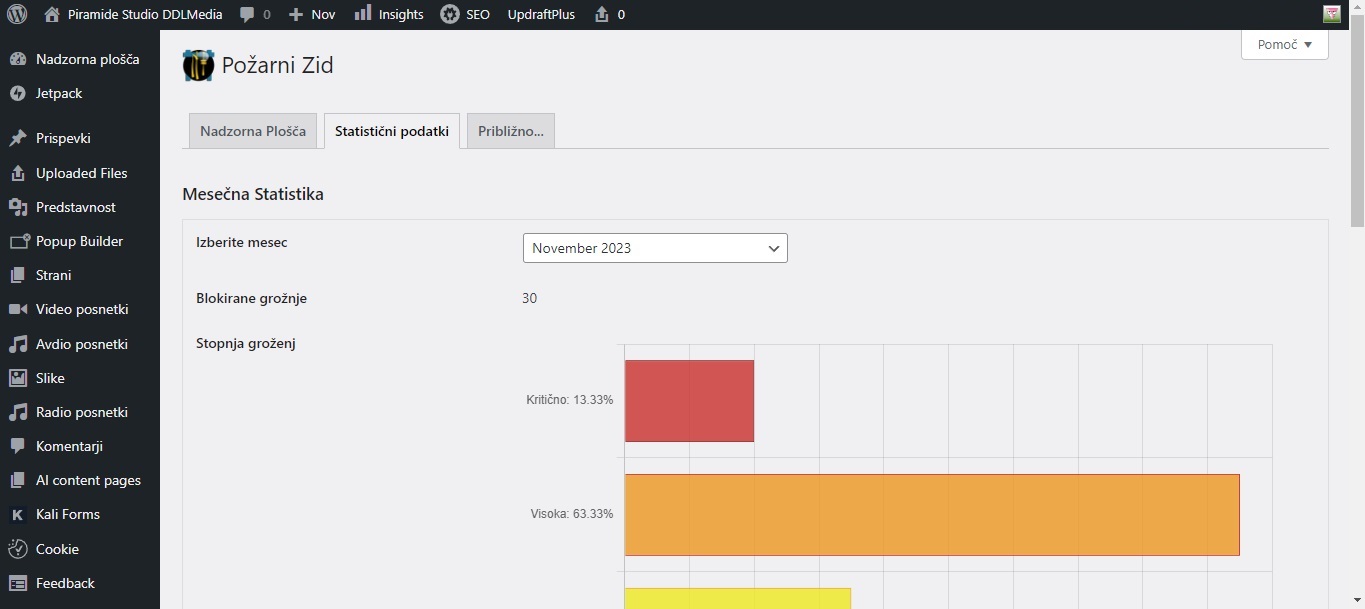Click the Nadzorna plošča dashboard icon
This screenshot has height=609, width=1365.
pyautogui.click(x=17, y=59)
